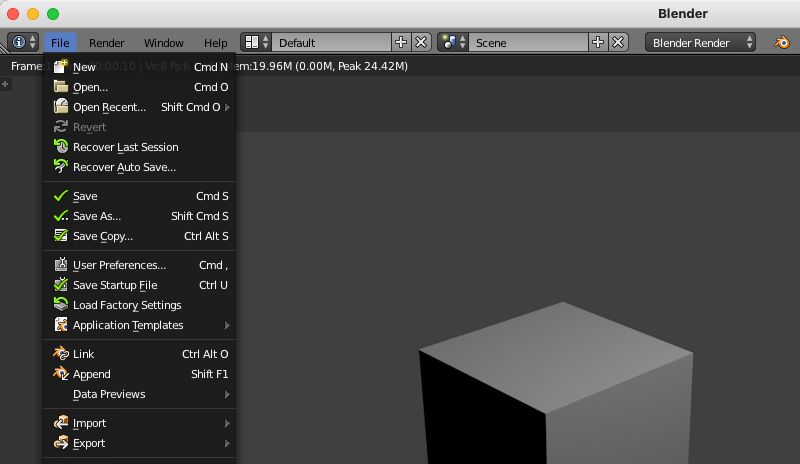Viewport: 800px width, 464px height.
Task: Expand the Data Previews submenu arrow
Action: click(x=227, y=394)
